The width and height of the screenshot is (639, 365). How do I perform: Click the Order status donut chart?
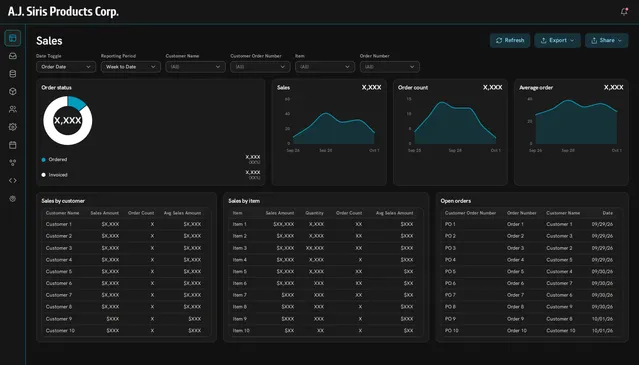click(x=68, y=121)
